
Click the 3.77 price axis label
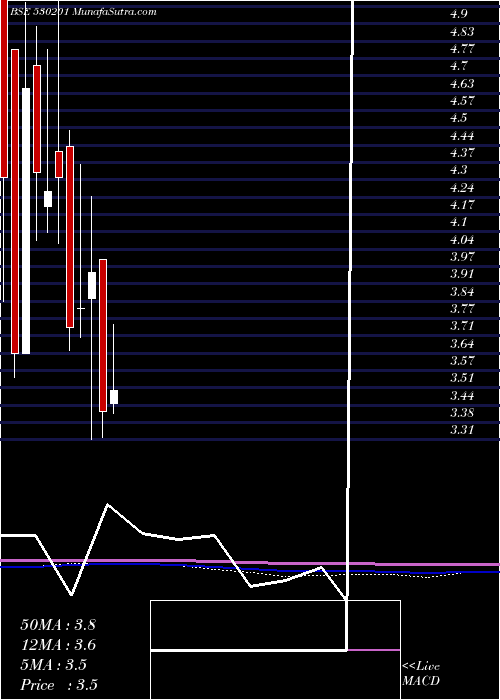point(462,308)
